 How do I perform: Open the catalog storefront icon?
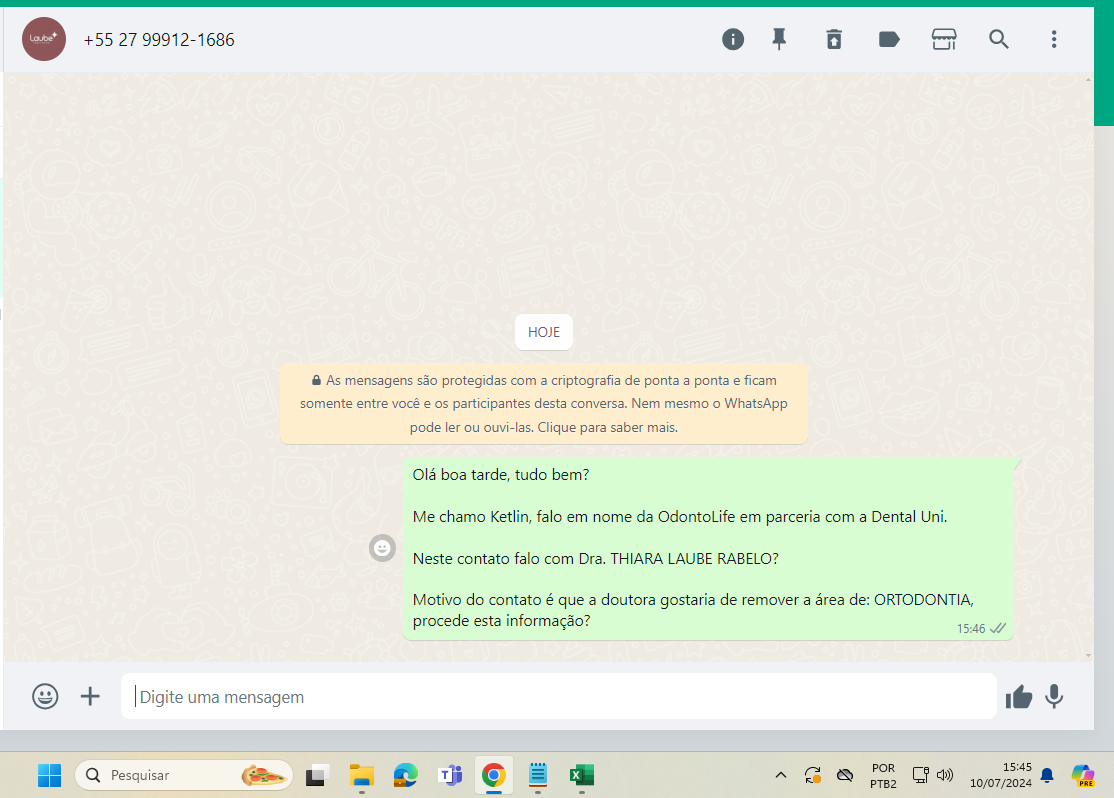click(943, 39)
